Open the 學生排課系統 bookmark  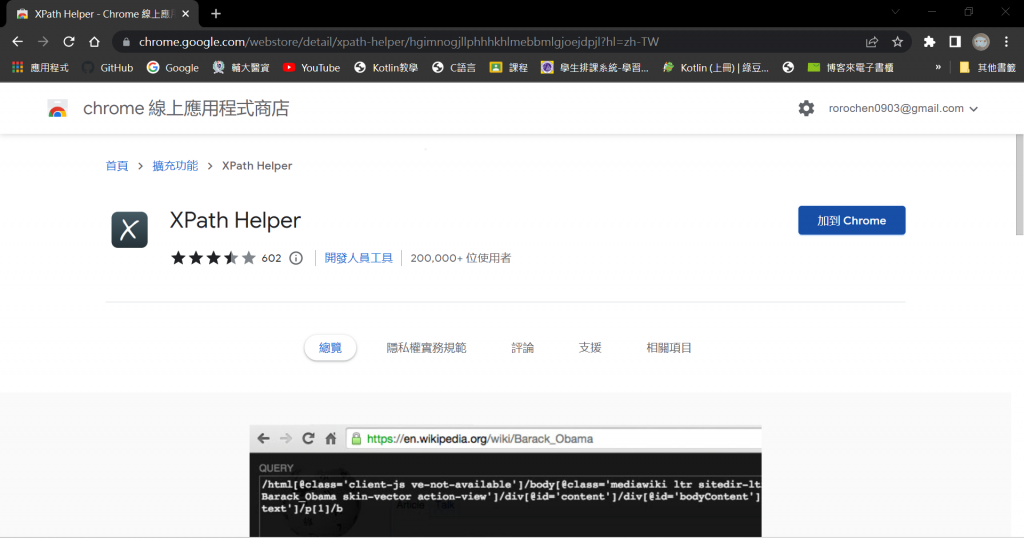(595, 67)
